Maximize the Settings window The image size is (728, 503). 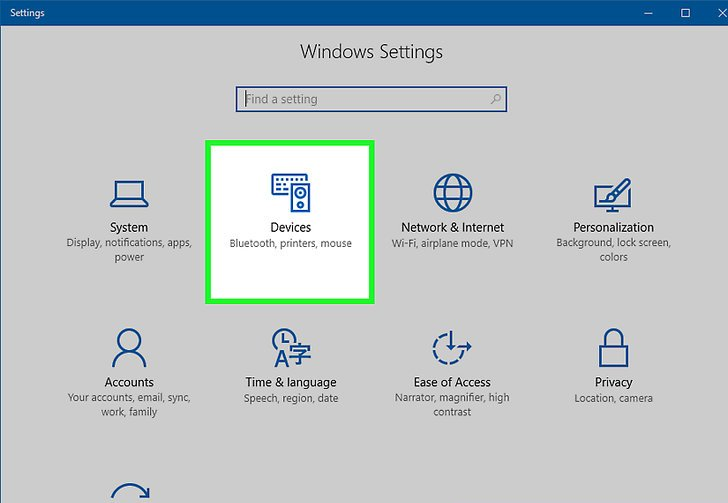685,13
